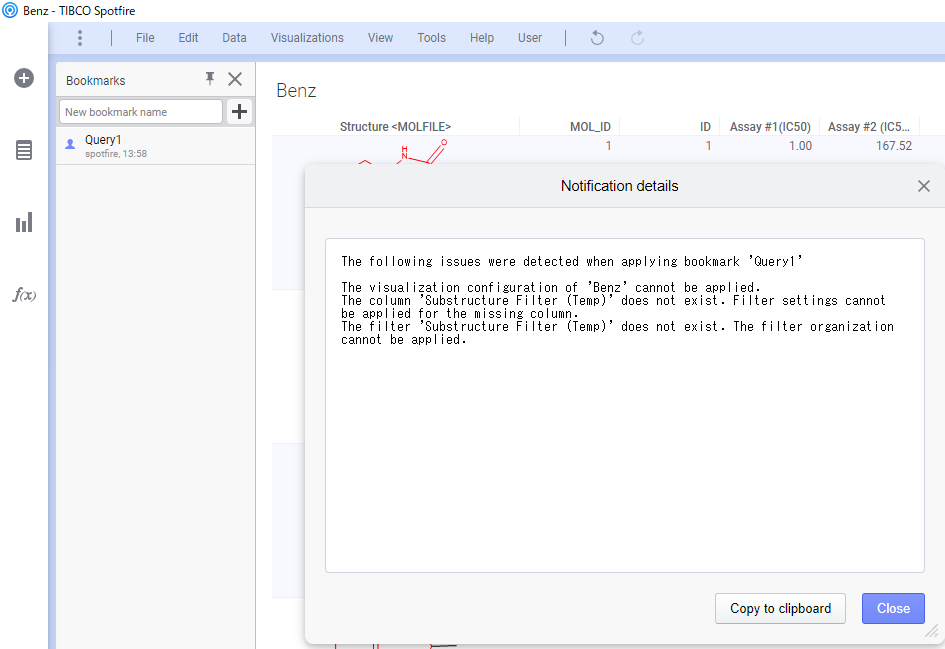Open the data table panel icon in sidebar
The image size is (945, 649).
tap(24, 150)
